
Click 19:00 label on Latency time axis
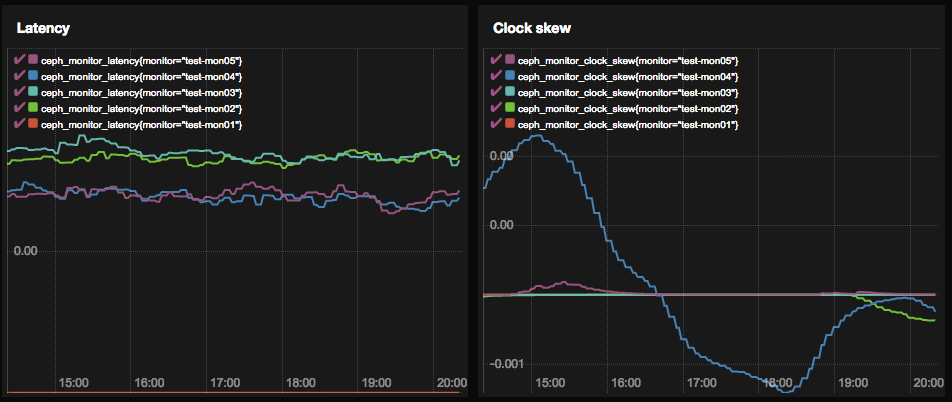coord(376,383)
